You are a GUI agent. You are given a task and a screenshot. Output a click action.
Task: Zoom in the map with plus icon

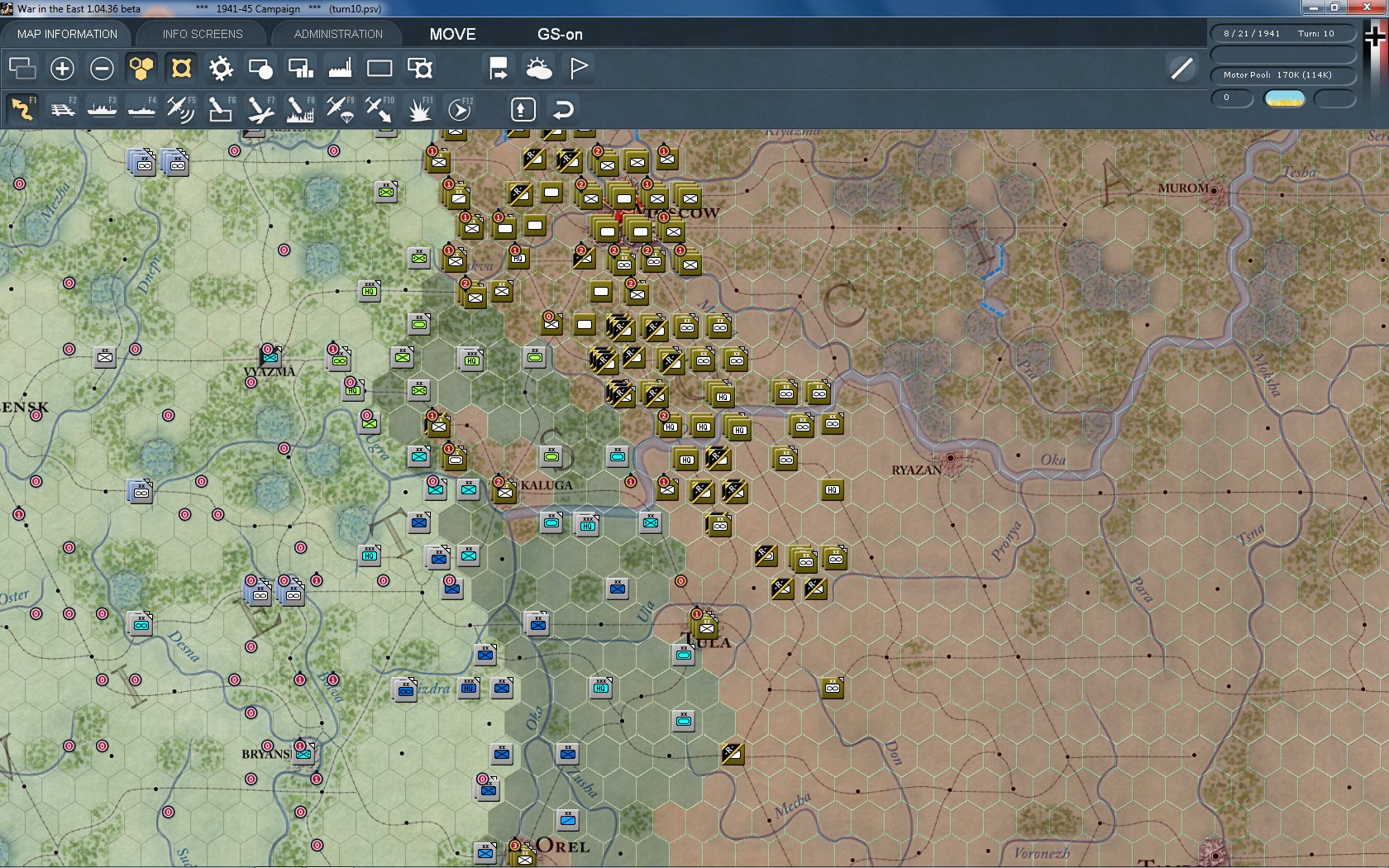[62, 68]
